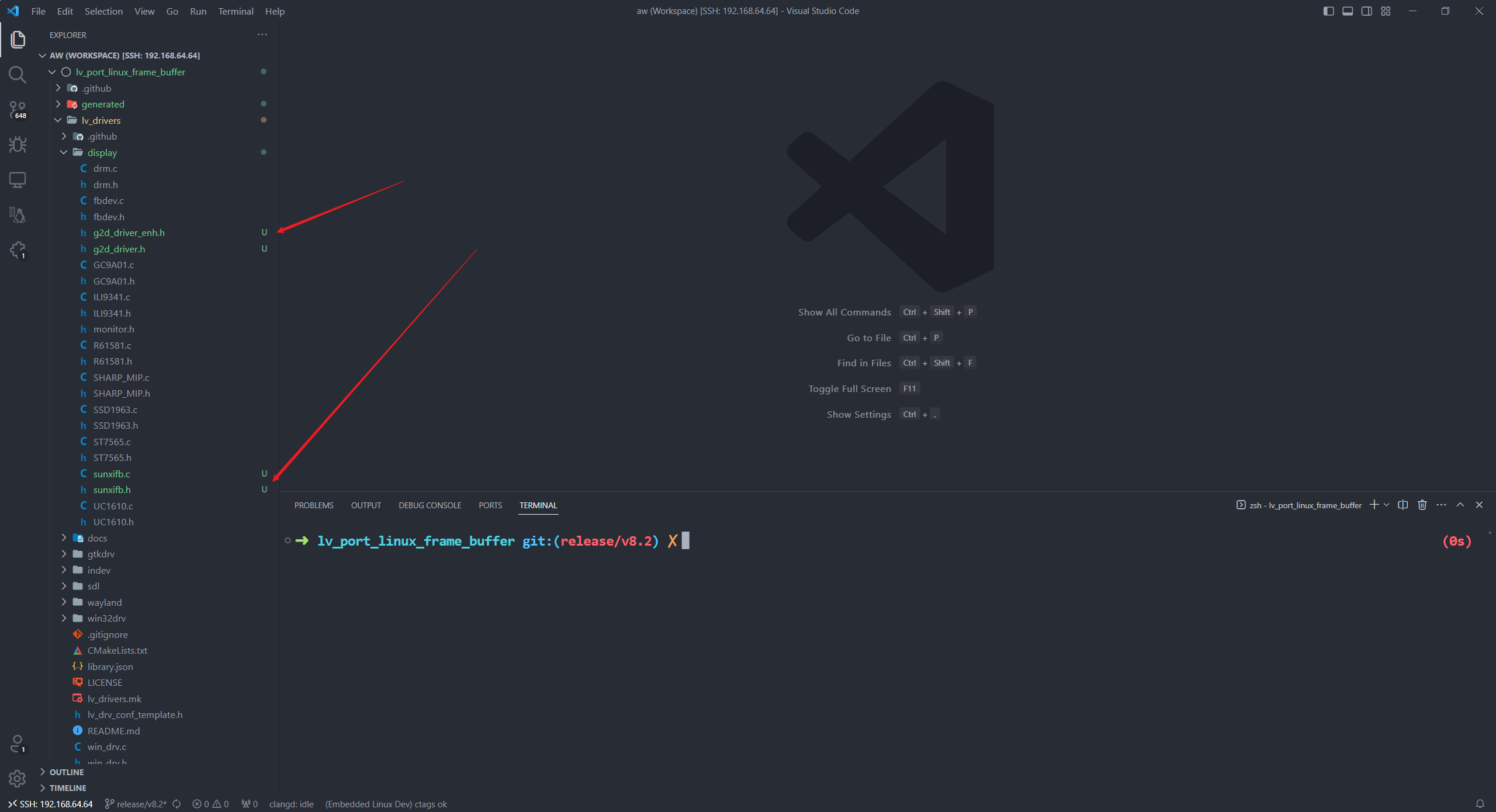The height and width of the screenshot is (812, 1496).
Task: Collapse the lv_drivers folder
Action: point(58,120)
